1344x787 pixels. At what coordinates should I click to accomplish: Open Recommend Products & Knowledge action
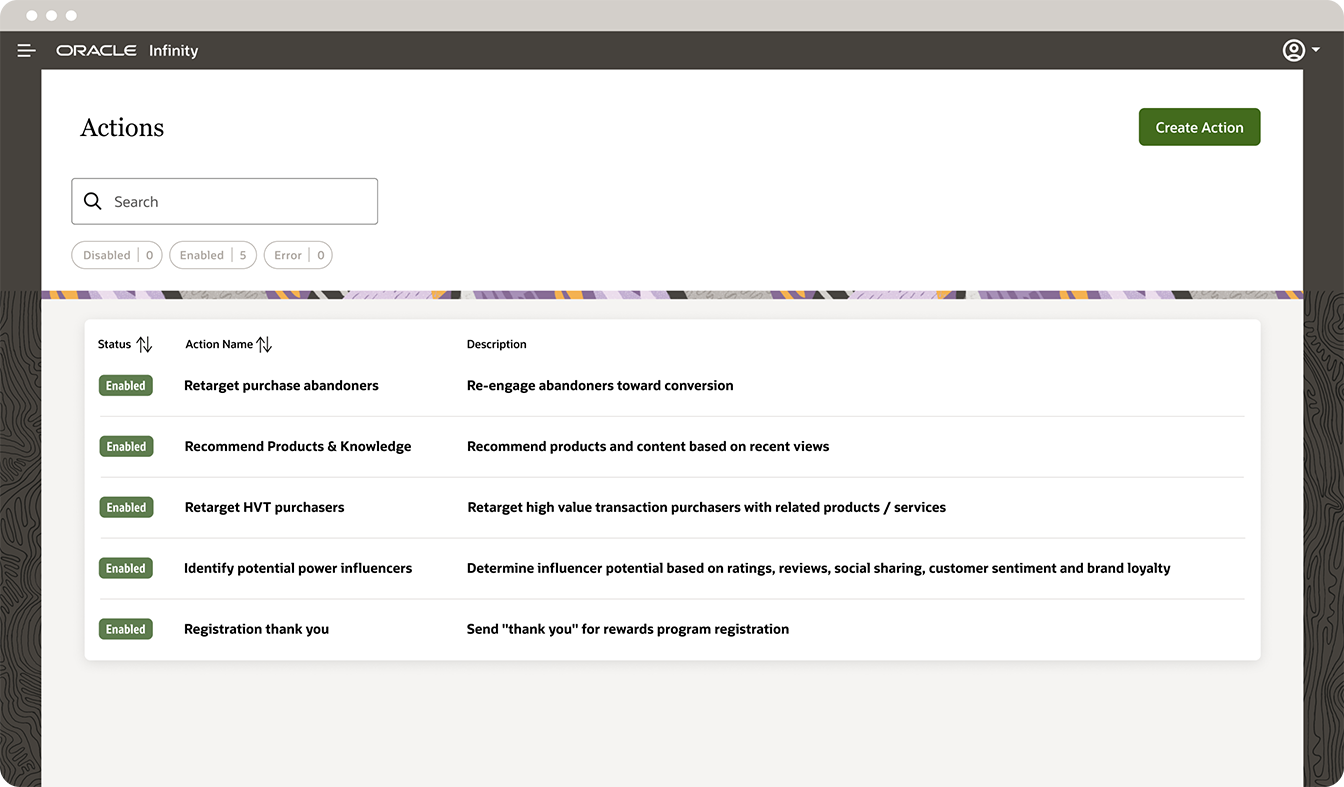(298, 447)
